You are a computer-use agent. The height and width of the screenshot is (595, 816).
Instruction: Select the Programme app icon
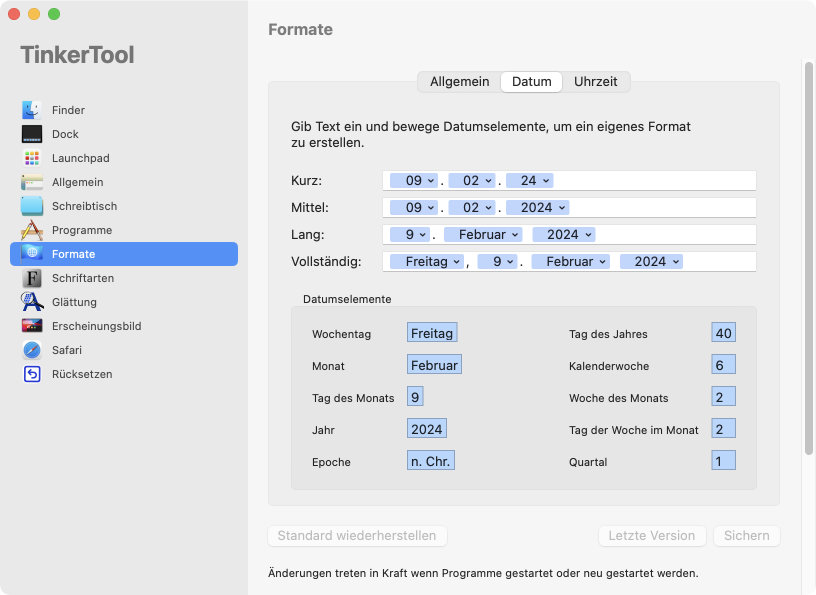click(32, 230)
